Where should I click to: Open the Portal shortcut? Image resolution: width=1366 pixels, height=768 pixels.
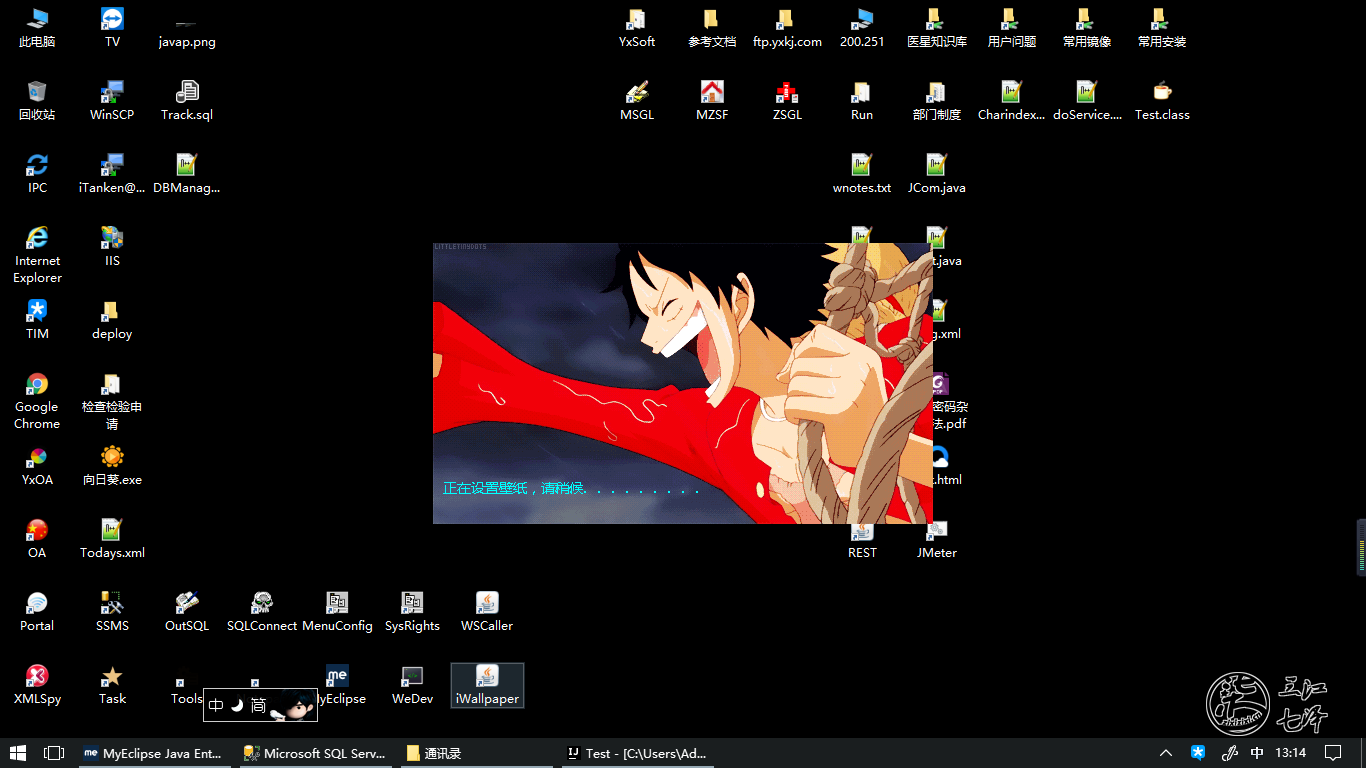pos(37,612)
